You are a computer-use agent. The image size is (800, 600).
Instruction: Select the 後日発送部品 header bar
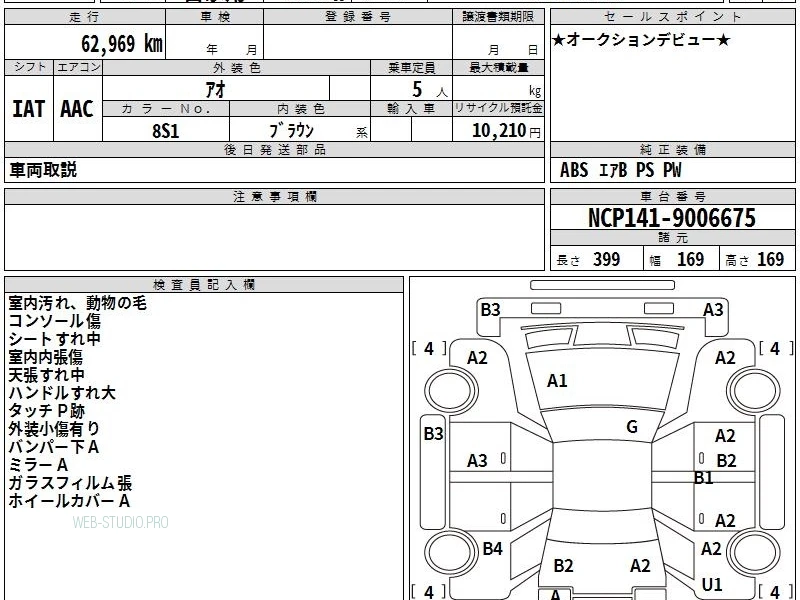coord(274,149)
